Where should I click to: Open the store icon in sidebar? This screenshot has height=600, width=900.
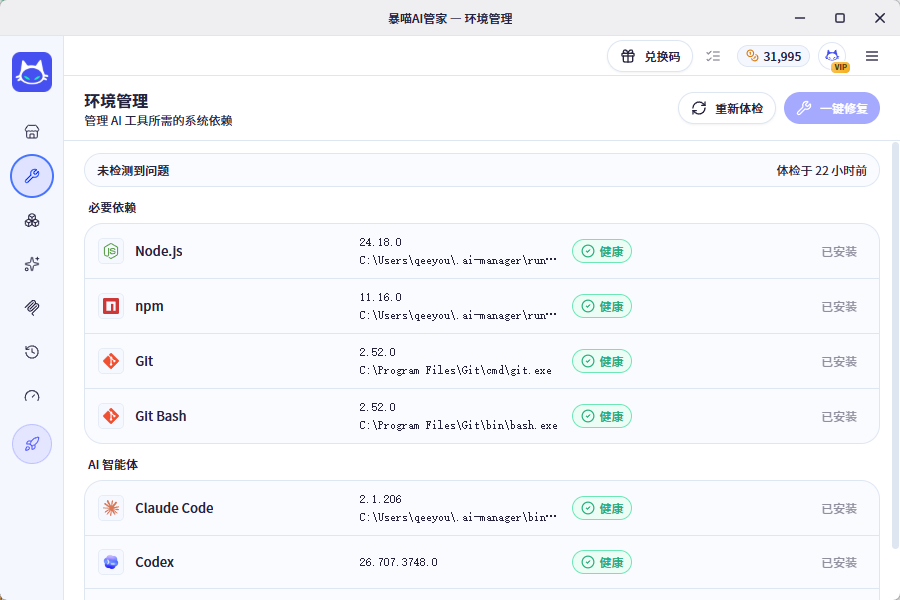32,132
